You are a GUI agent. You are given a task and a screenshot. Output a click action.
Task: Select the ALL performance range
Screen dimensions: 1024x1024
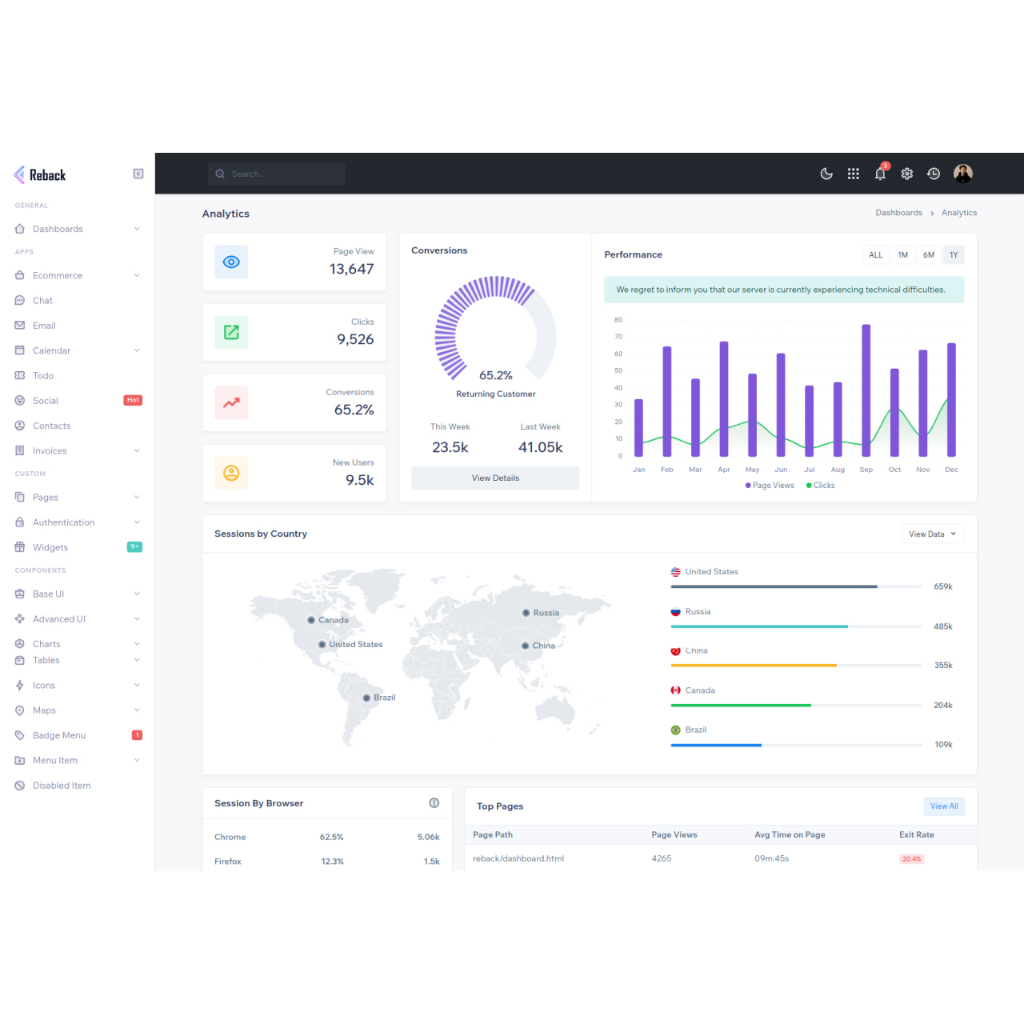pyautogui.click(x=875, y=255)
